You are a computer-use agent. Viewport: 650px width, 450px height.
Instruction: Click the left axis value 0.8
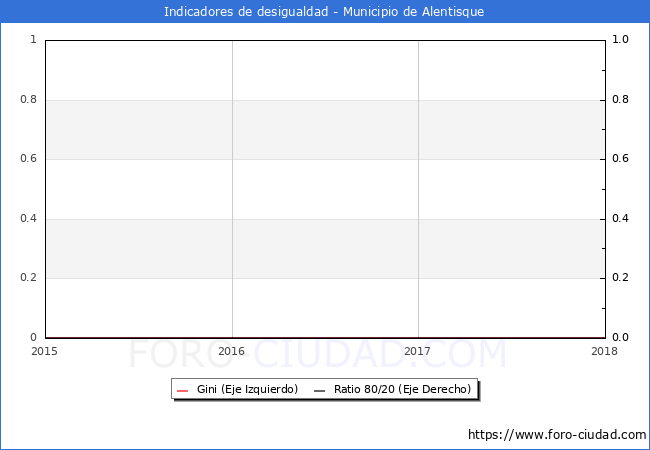click(x=29, y=99)
